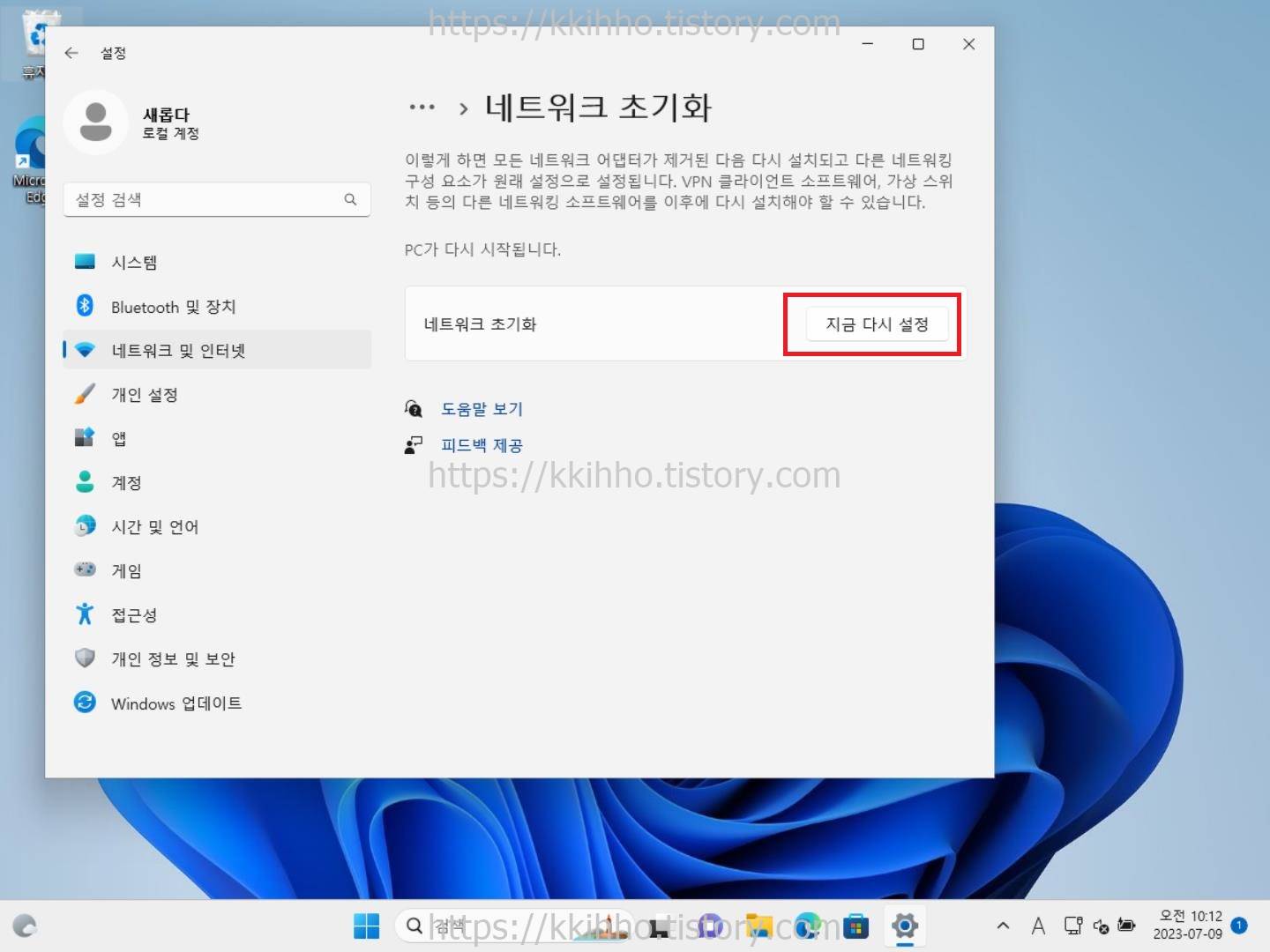Screen dimensions: 1270x952
Task: Click the 지금 다시 설정 reset button
Action: pos(877,324)
